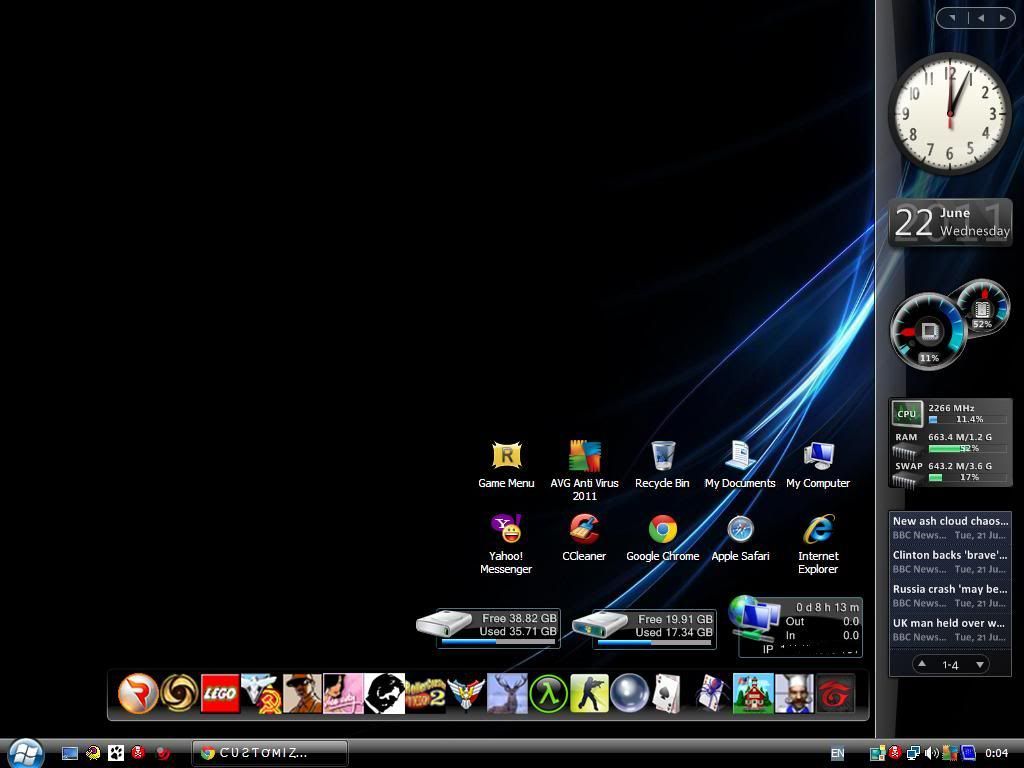Open the Windows Start menu
The image size is (1024, 768).
tap(24, 752)
